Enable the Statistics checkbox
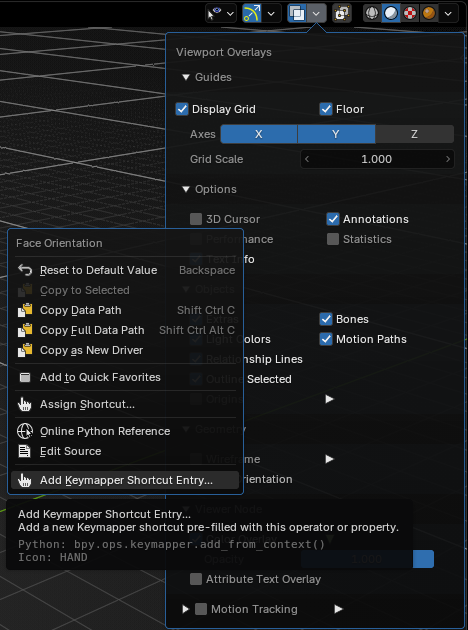The height and width of the screenshot is (630, 468). pyautogui.click(x=333, y=239)
